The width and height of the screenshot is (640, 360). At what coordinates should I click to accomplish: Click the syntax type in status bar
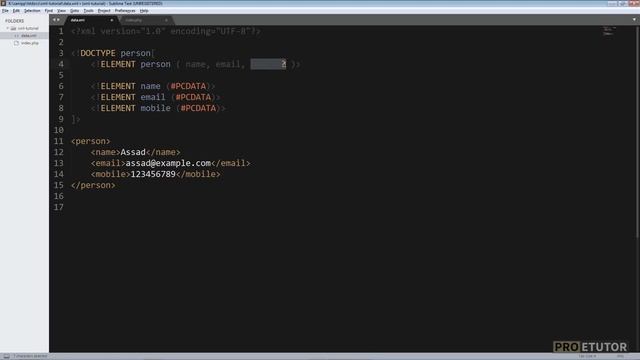pyautogui.click(x=620, y=356)
